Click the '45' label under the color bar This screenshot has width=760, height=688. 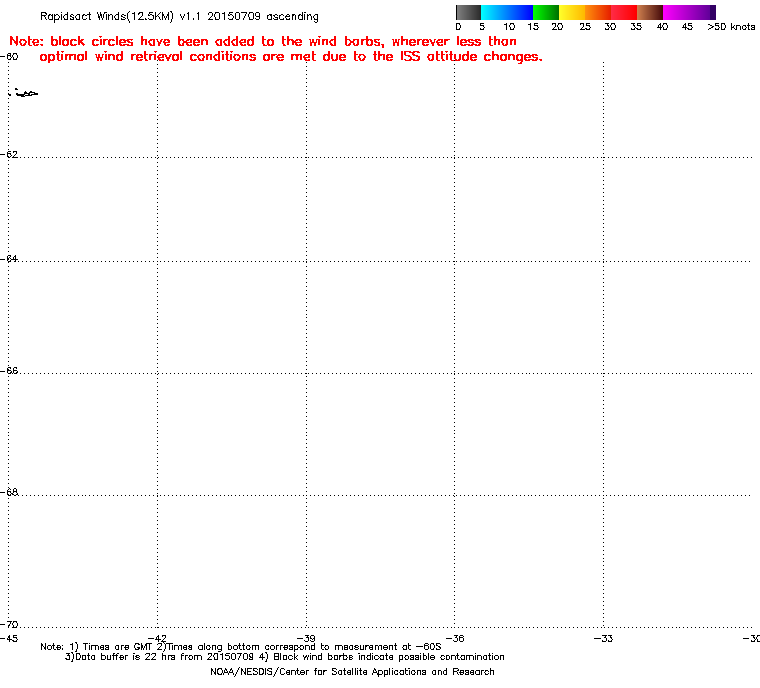687,27
